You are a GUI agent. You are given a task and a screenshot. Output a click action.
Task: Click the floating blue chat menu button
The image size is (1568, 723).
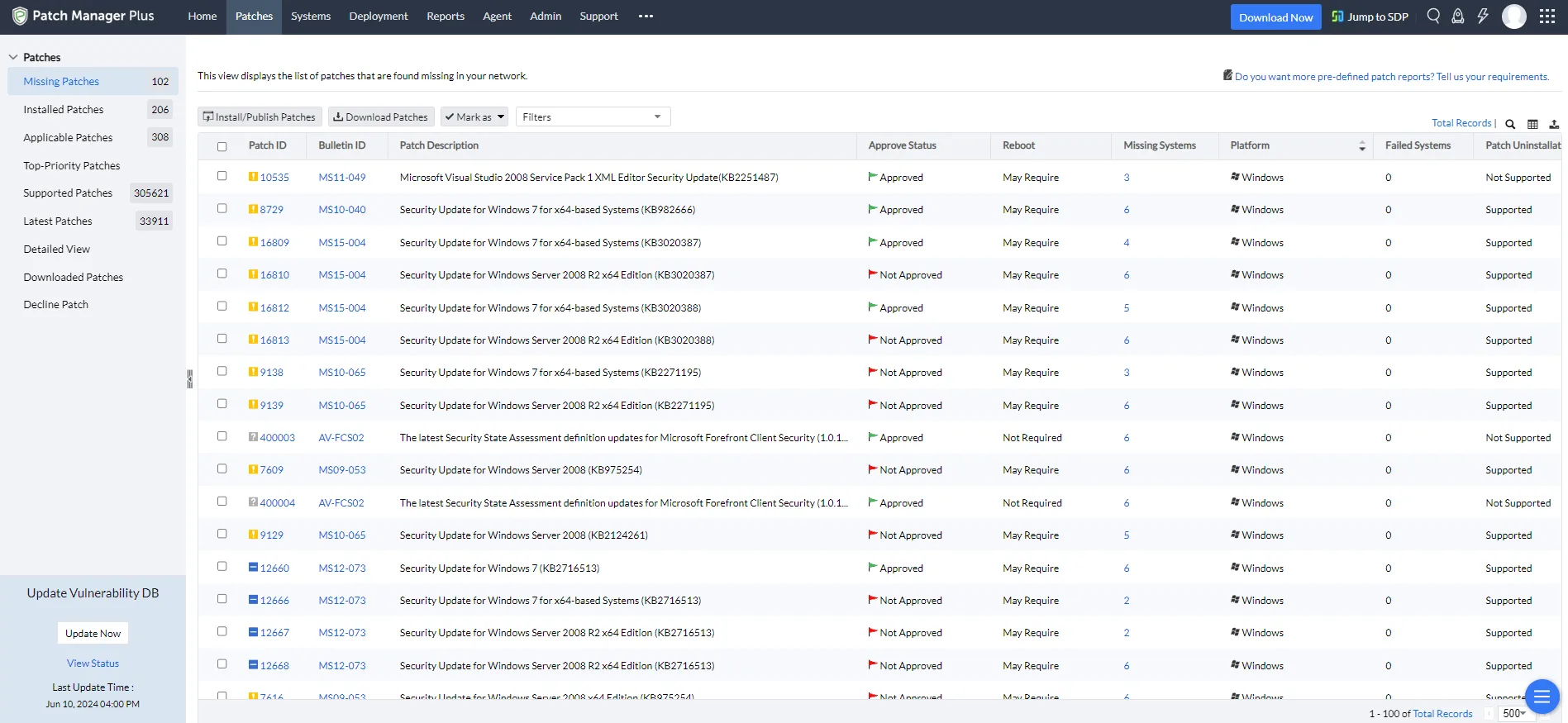coord(1542,697)
